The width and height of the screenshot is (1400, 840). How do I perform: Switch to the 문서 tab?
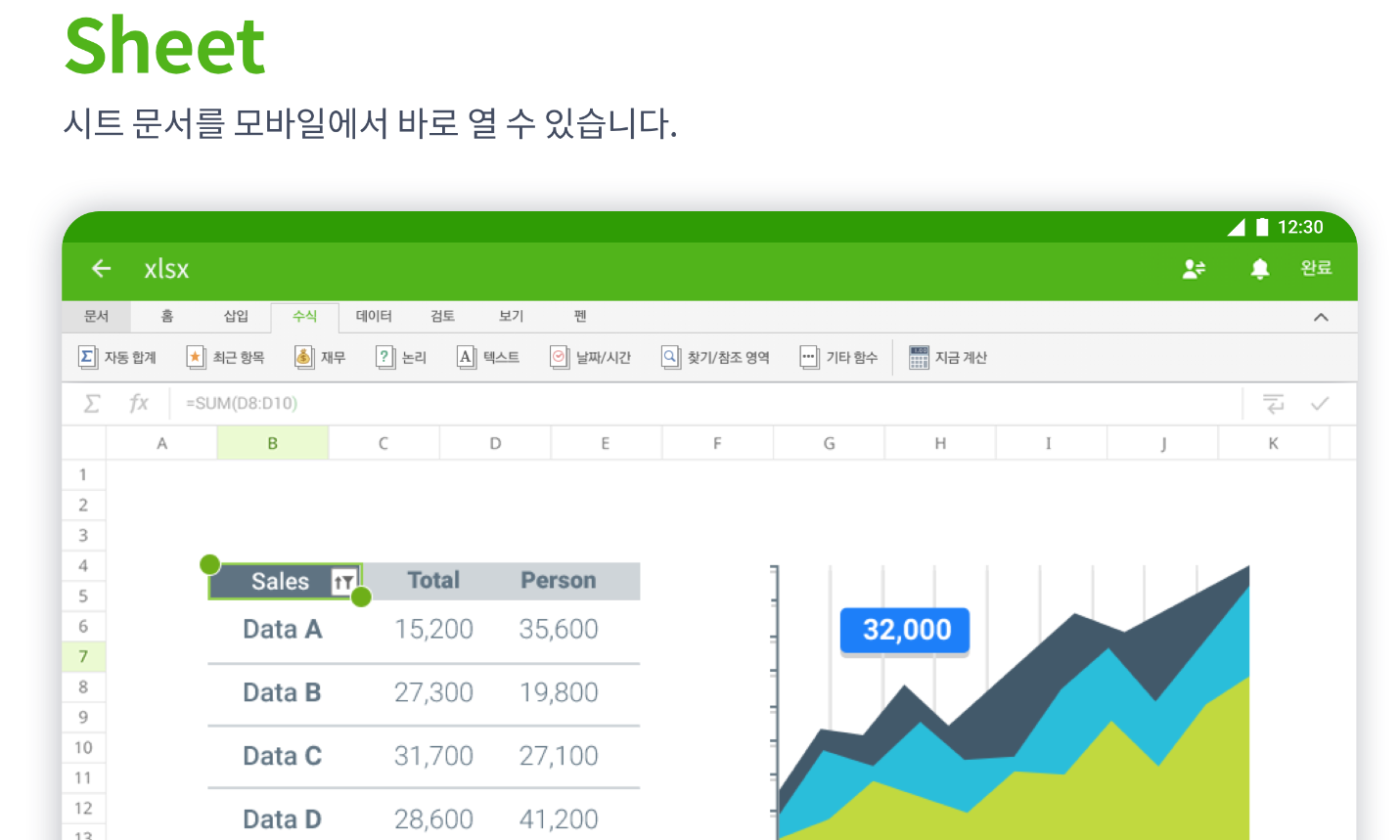[96, 316]
